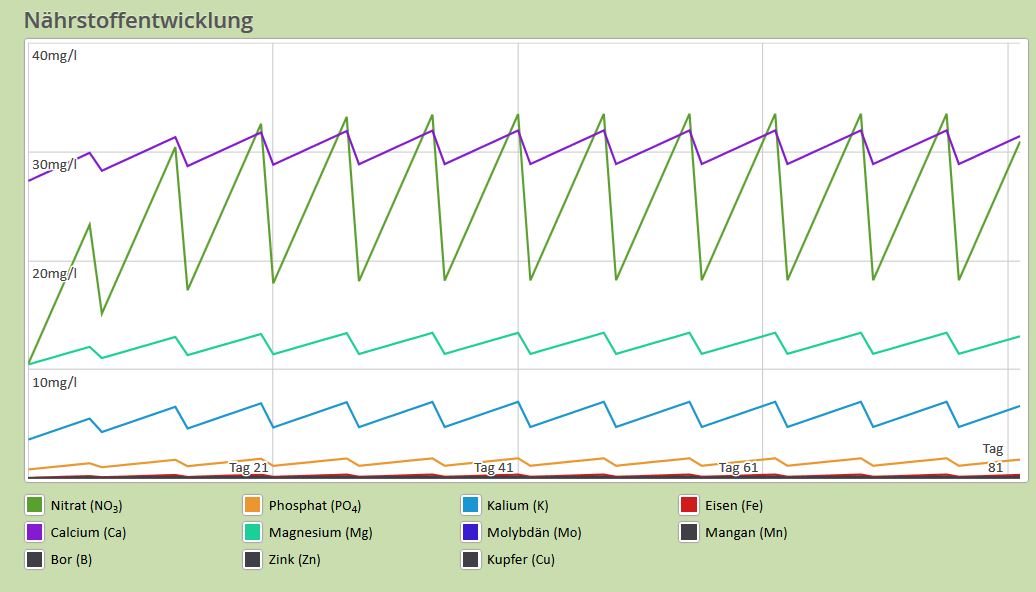This screenshot has height=592, width=1036.
Task: Enable the Mangan (Mn) series in the legend
Action: tap(688, 532)
